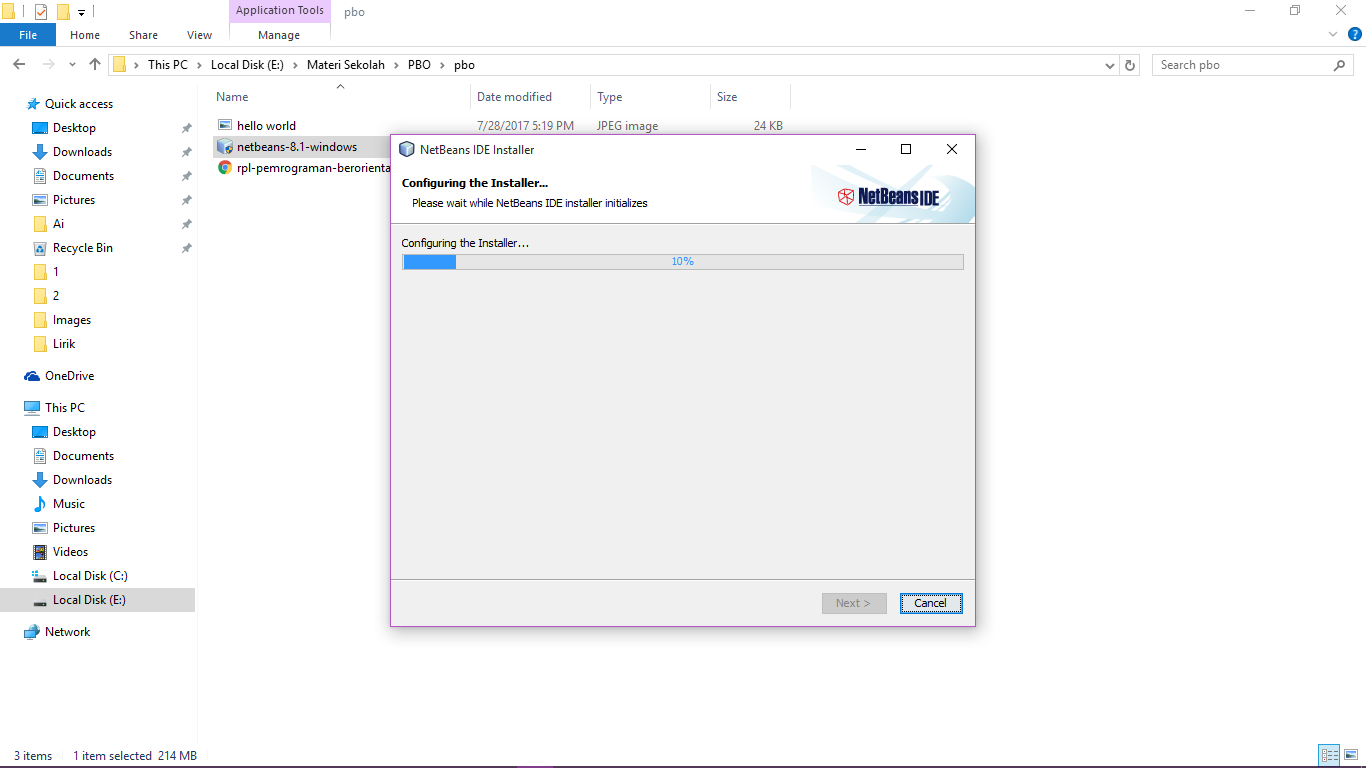Open Downloads under Quick access
This screenshot has width=1366, height=768.
coord(82,152)
